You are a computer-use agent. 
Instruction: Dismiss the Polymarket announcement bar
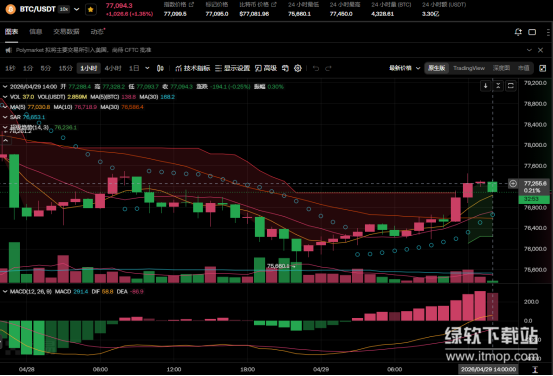(x=540, y=50)
